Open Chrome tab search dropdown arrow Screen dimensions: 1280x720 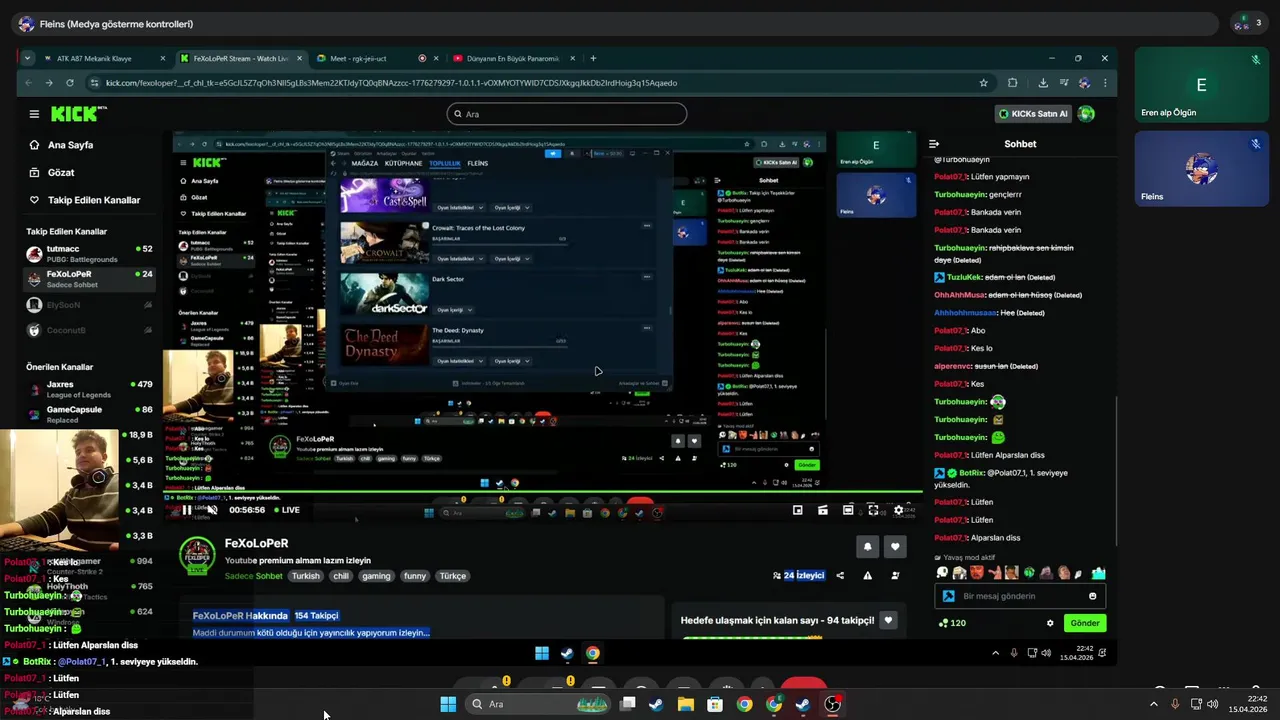point(27,59)
